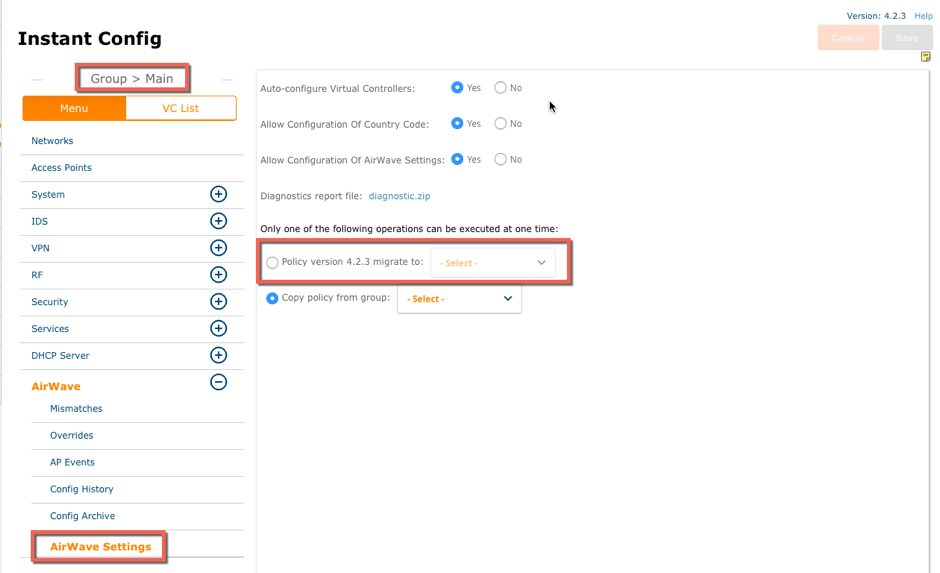Expand the VPN section plus icon
Viewport: 940px width, 573px height.
pyautogui.click(x=218, y=248)
